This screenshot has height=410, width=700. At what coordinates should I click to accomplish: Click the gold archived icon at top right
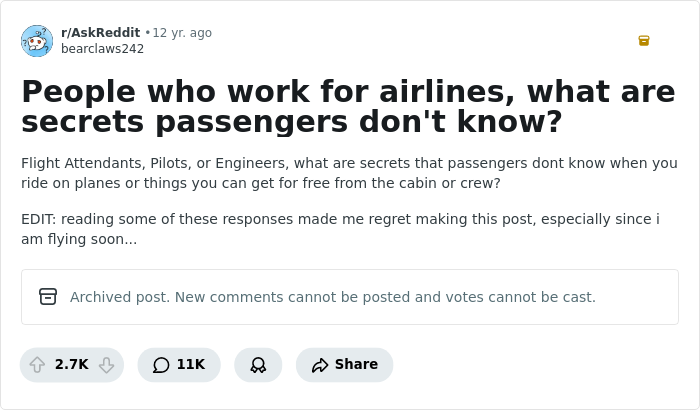644,41
